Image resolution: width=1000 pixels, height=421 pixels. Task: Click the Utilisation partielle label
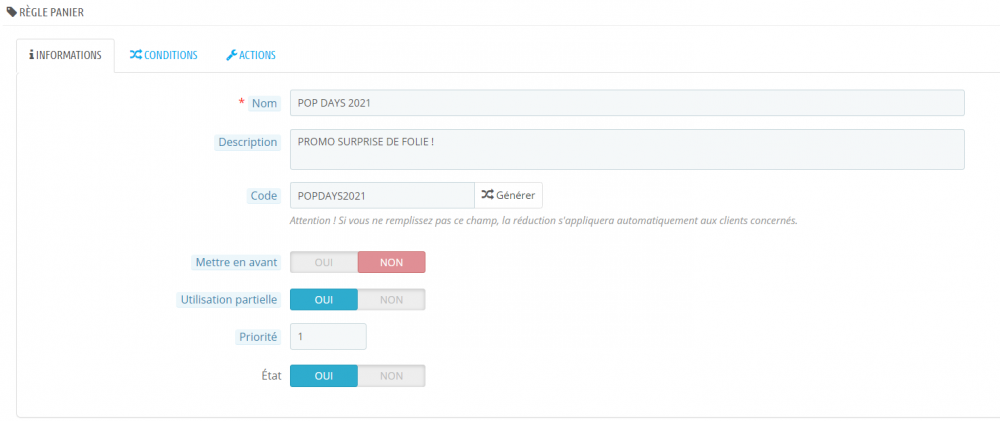point(229,300)
